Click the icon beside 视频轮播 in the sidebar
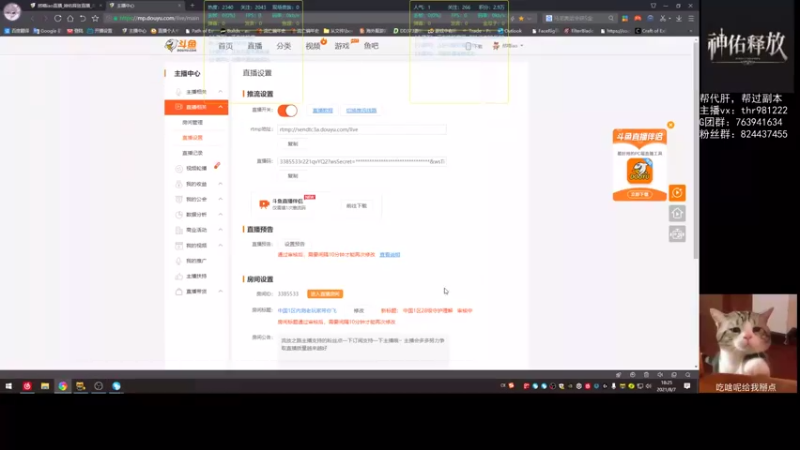Screen dimensions: 800x450 (x=179, y=168)
